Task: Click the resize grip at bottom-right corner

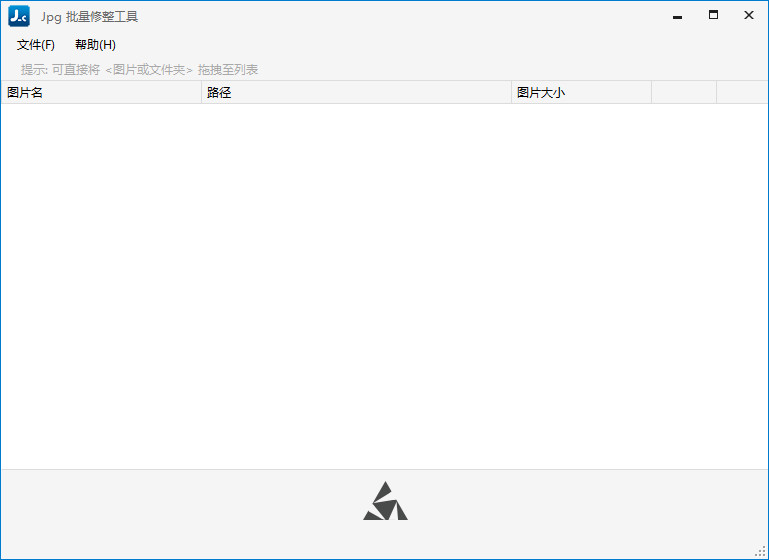Action: [x=760, y=552]
